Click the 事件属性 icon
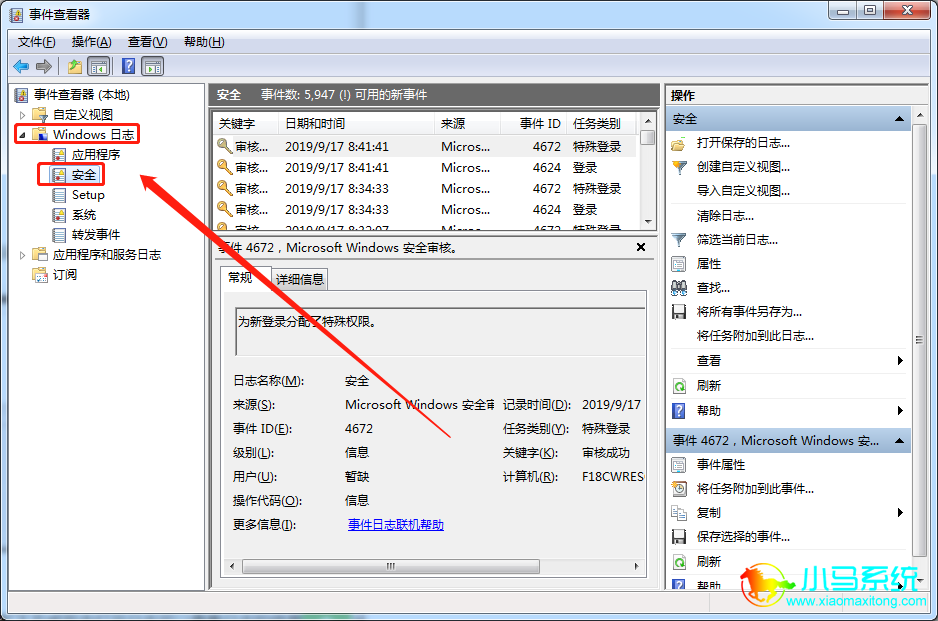 click(x=678, y=465)
